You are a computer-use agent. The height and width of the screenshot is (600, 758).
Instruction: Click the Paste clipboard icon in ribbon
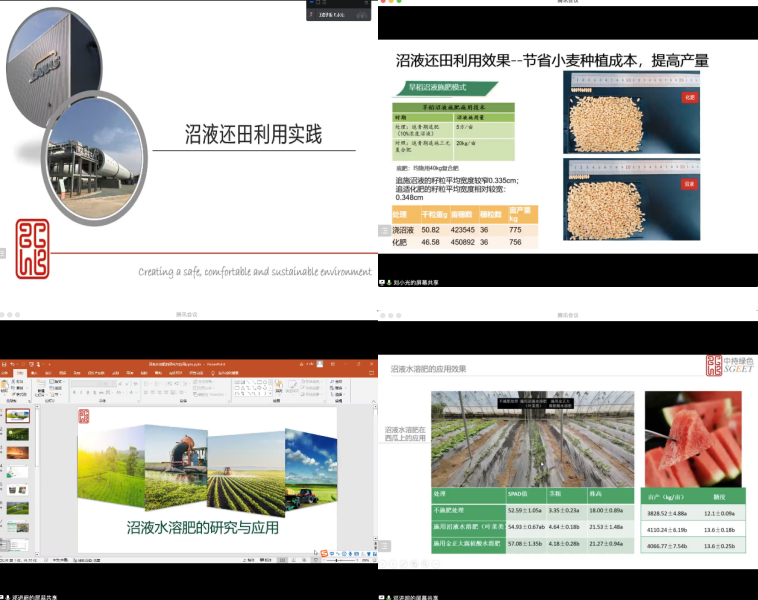[4, 385]
